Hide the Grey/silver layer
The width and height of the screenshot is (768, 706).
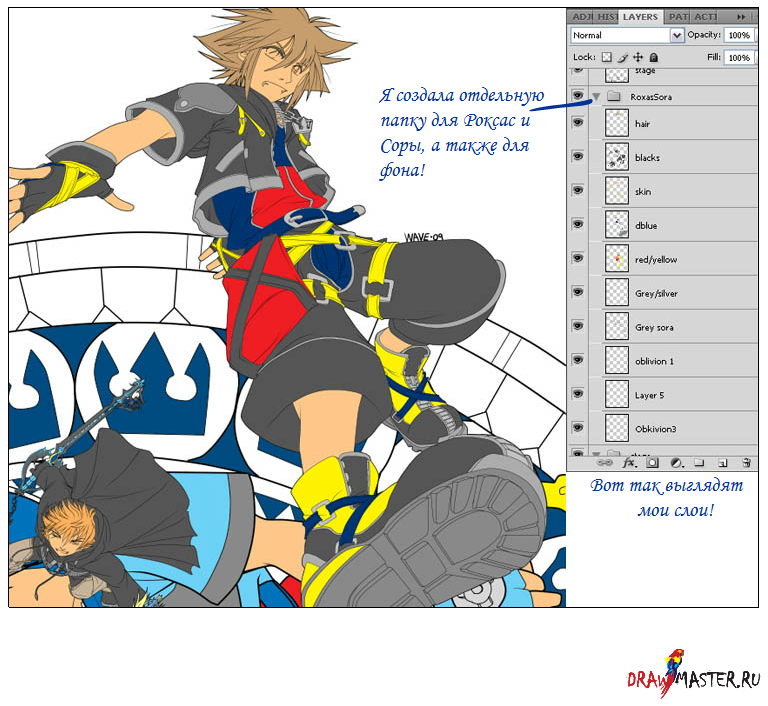coord(578,292)
